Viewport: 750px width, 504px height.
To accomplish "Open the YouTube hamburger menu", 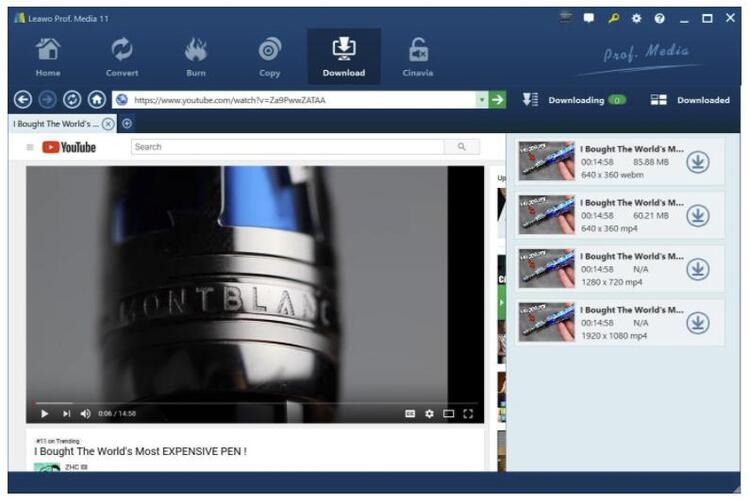I will [30, 147].
